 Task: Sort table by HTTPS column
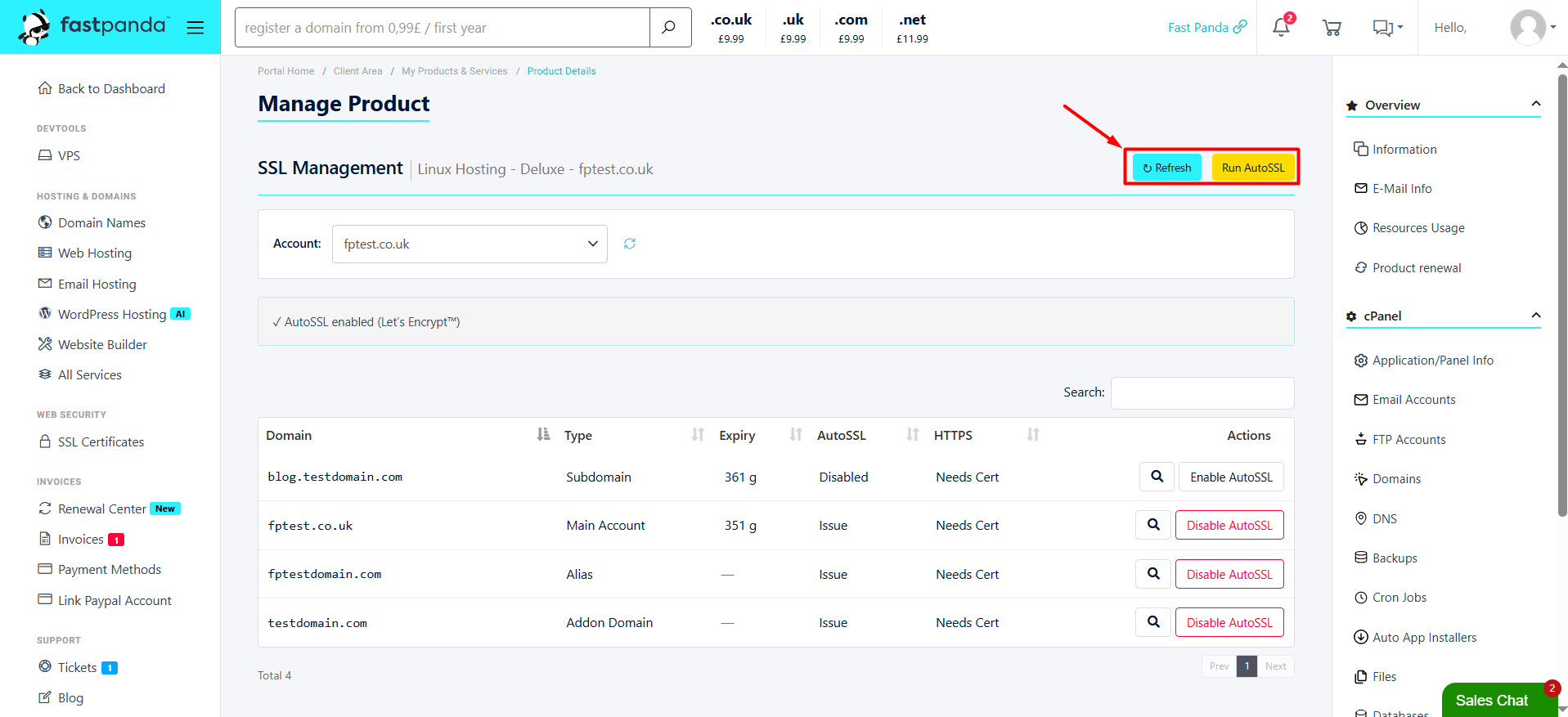click(x=1033, y=435)
